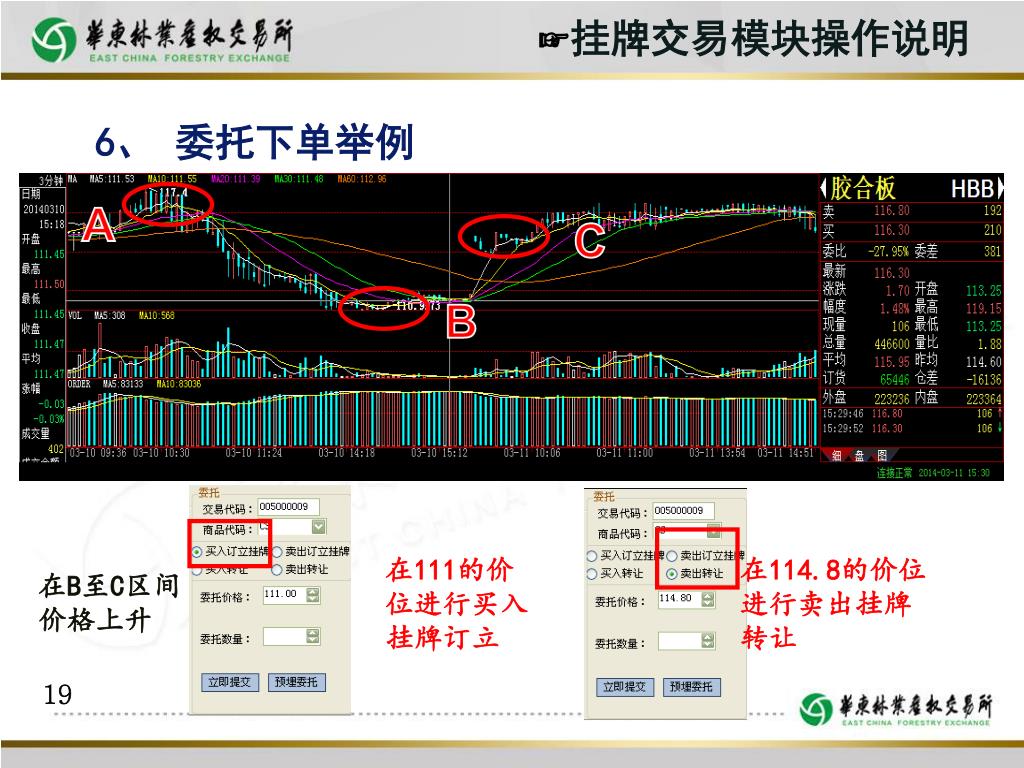Select 买入订立挂牌 radio in the left order panel
The width and height of the screenshot is (1024, 768).
[x=197, y=552]
